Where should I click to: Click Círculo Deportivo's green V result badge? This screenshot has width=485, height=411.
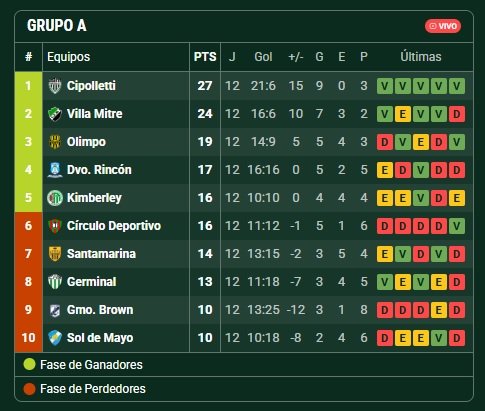(x=457, y=226)
